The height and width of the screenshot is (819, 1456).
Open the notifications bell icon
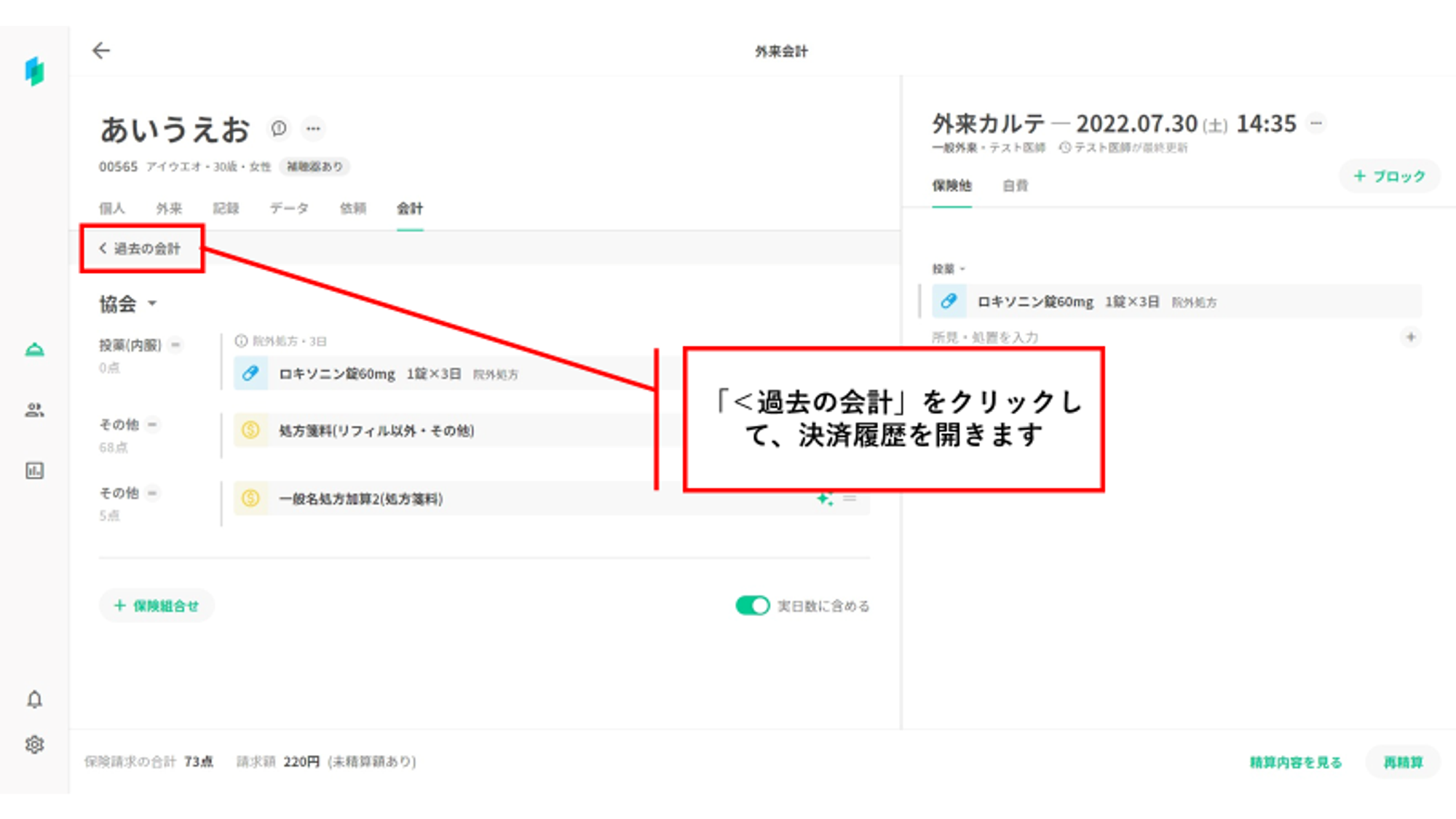tap(34, 700)
